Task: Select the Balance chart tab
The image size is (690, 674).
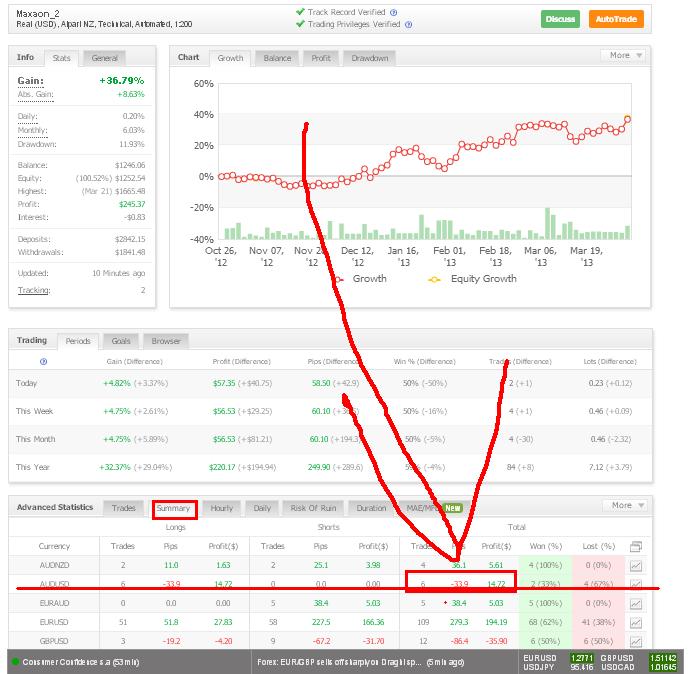Action: point(277,58)
